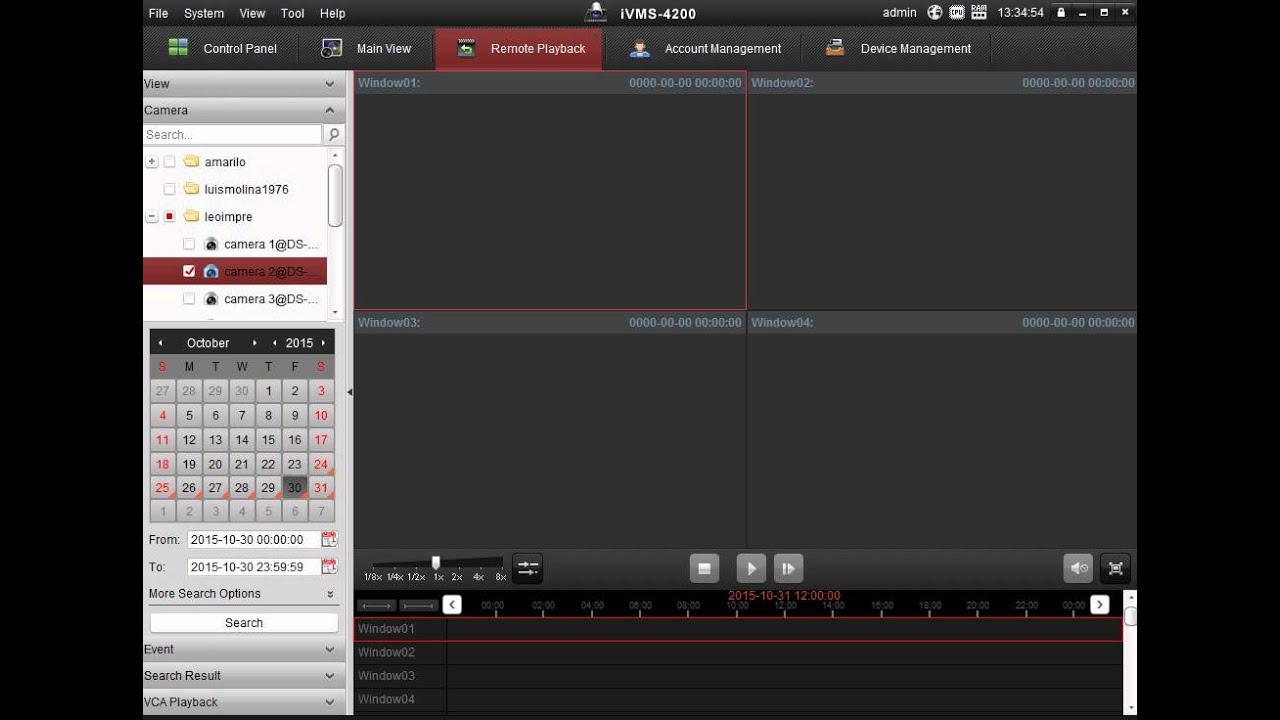Toggle the mute speaker icon

tap(1078, 568)
